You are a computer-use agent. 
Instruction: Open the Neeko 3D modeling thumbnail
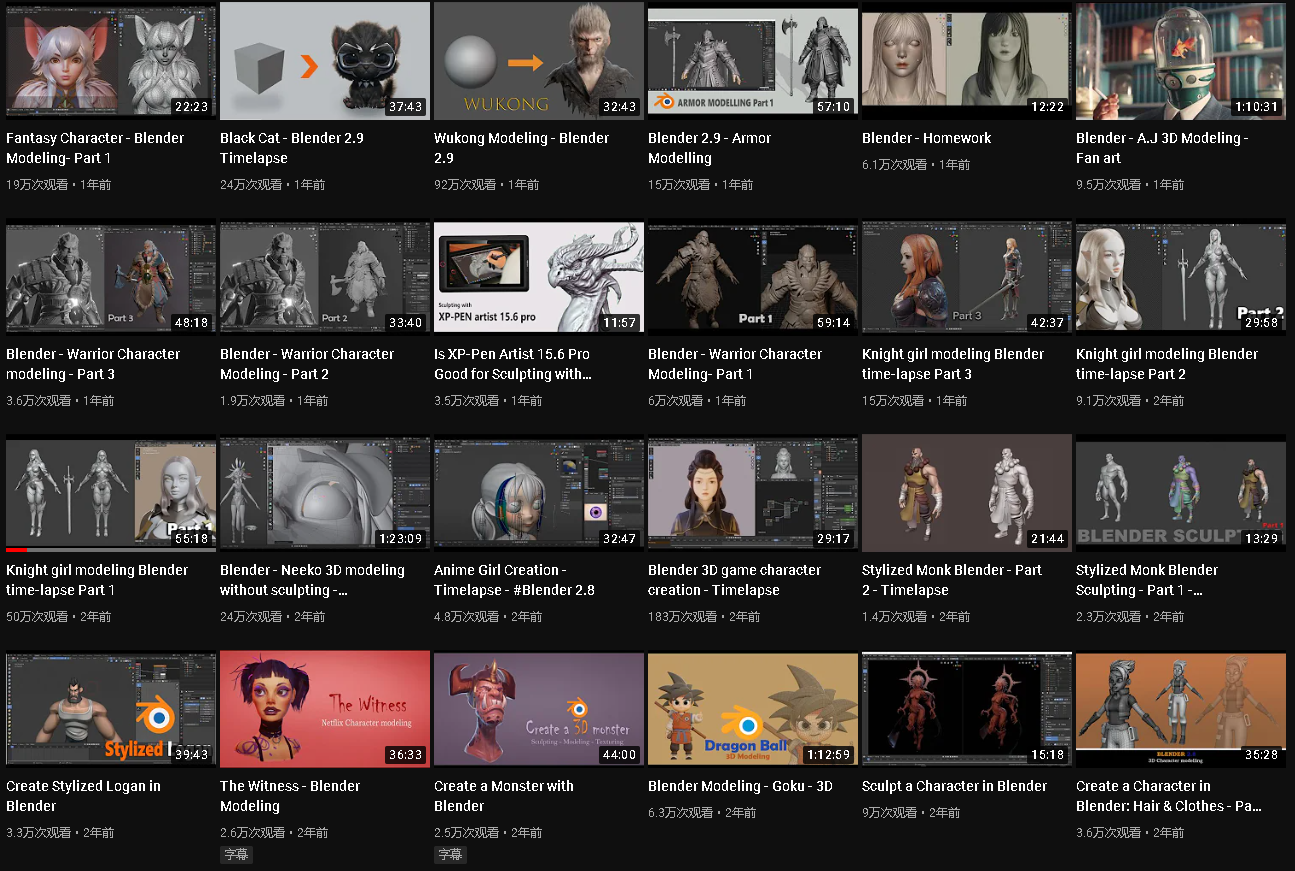[x=325, y=492]
